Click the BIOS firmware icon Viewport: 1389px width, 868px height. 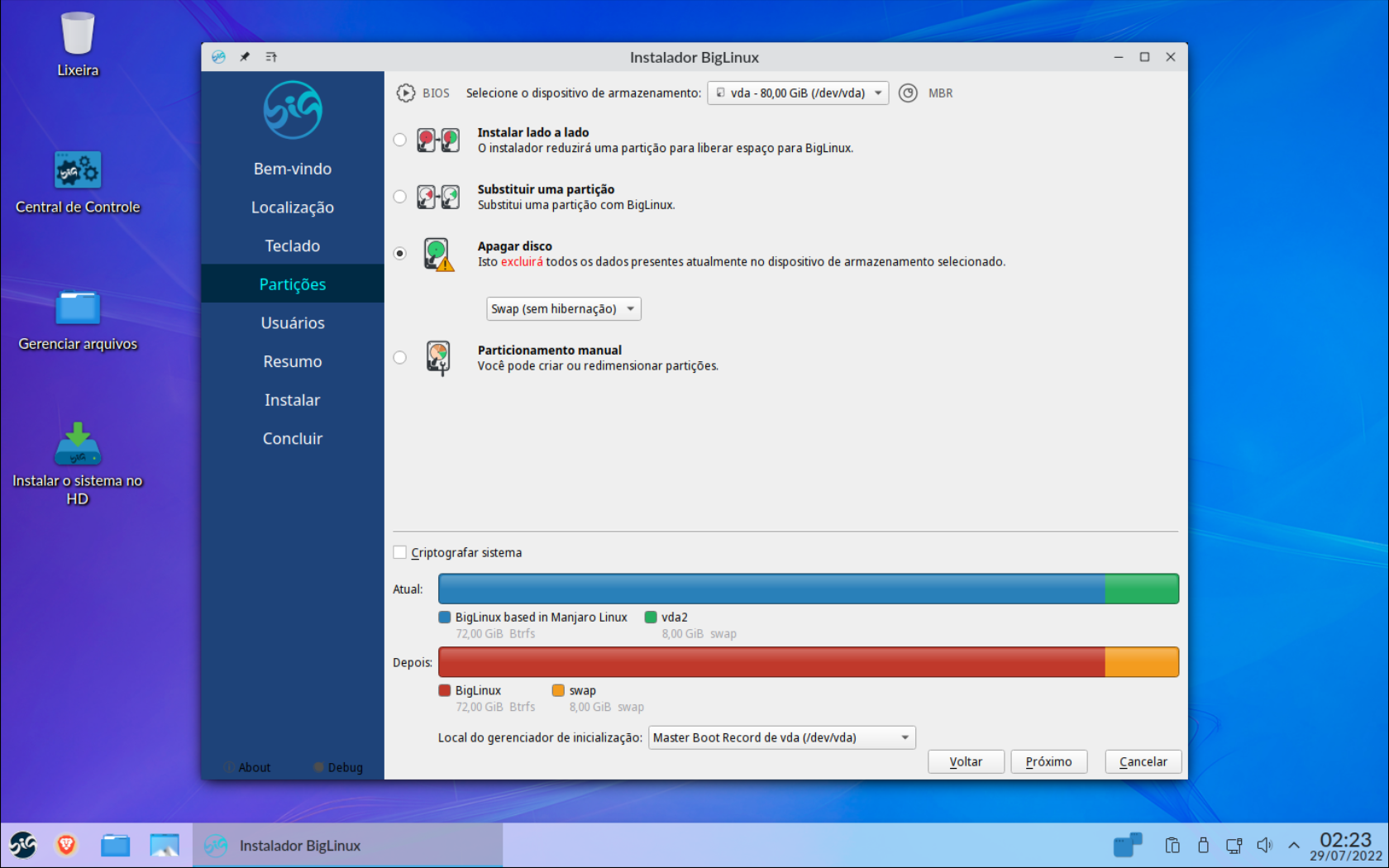click(405, 93)
